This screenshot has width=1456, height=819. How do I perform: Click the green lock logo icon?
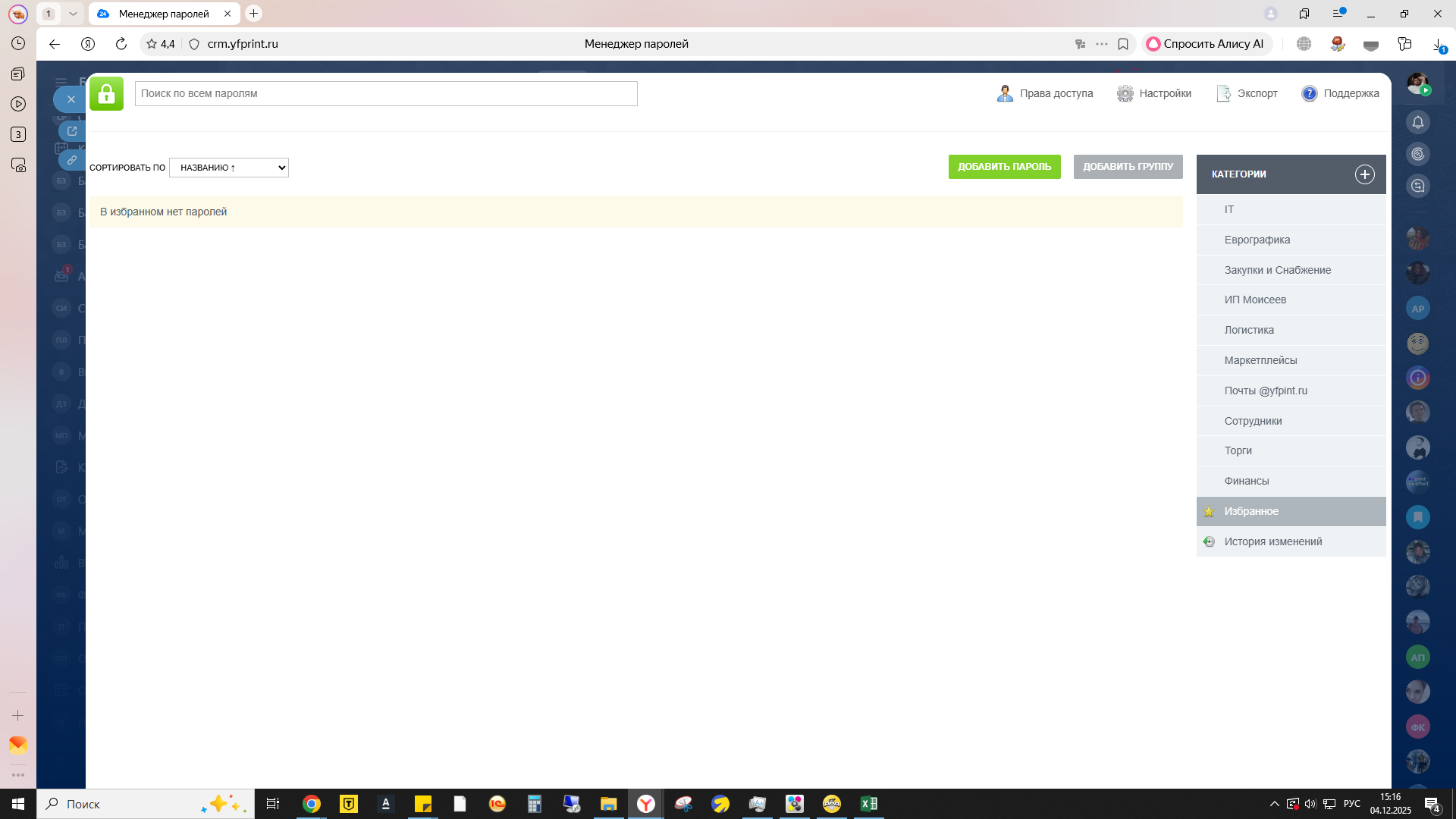[x=106, y=93]
